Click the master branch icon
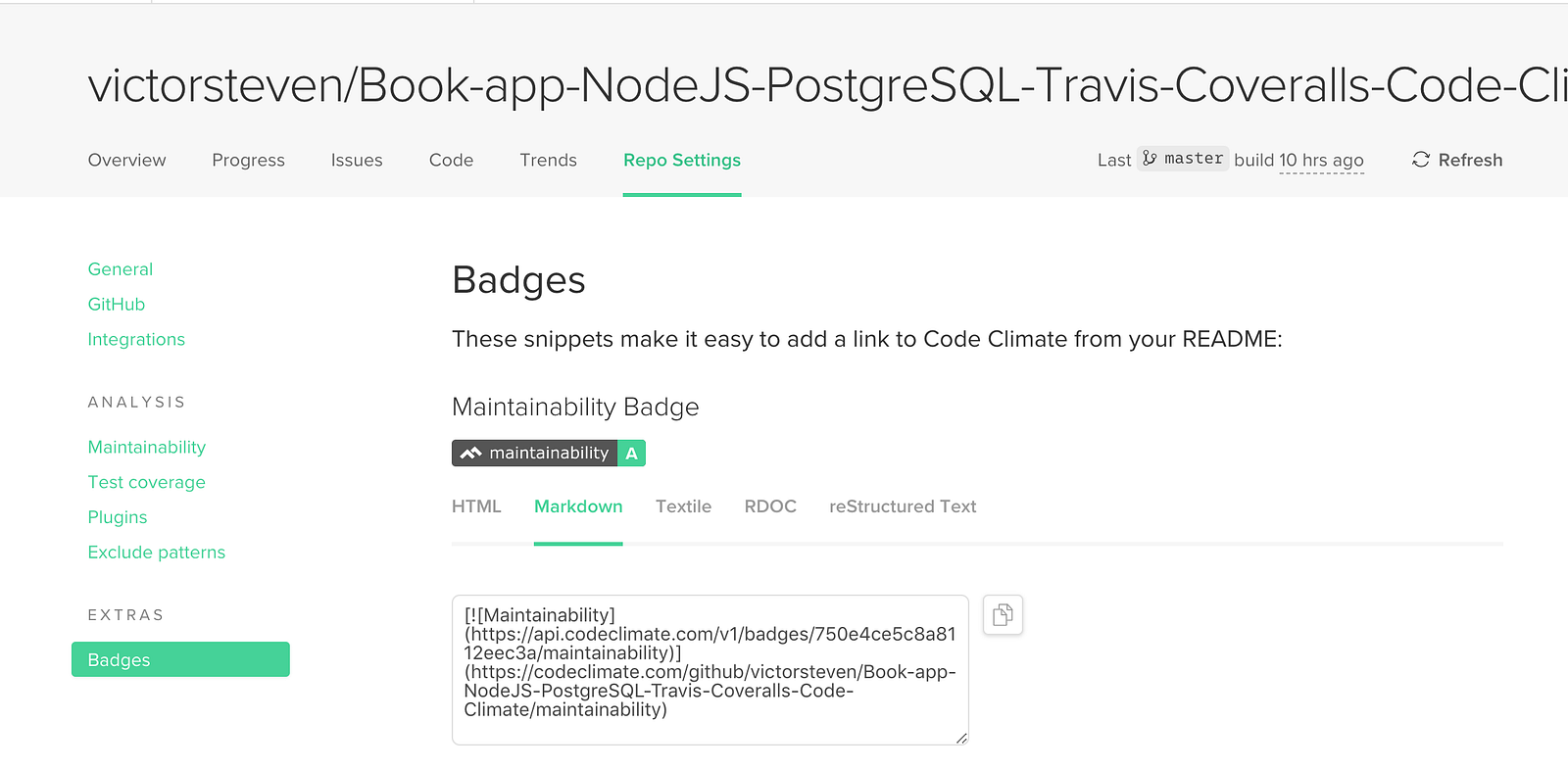The width and height of the screenshot is (1568, 770). [1150, 159]
